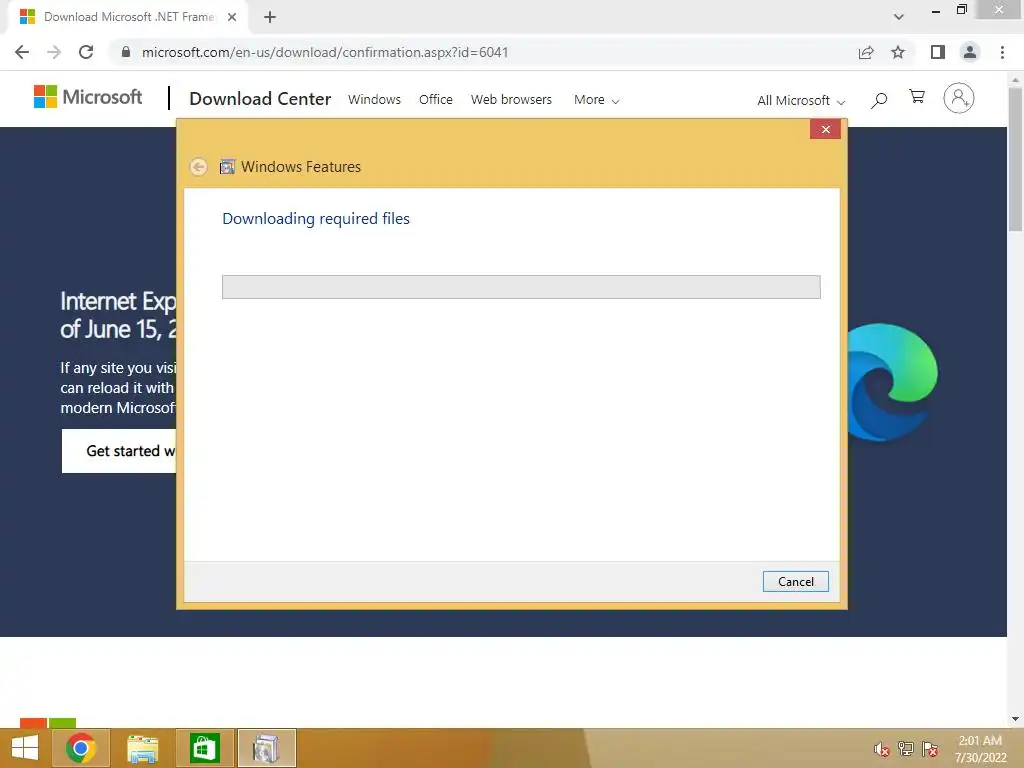Reload the current page
The image size is (1024, 768).
click(86, 52)
